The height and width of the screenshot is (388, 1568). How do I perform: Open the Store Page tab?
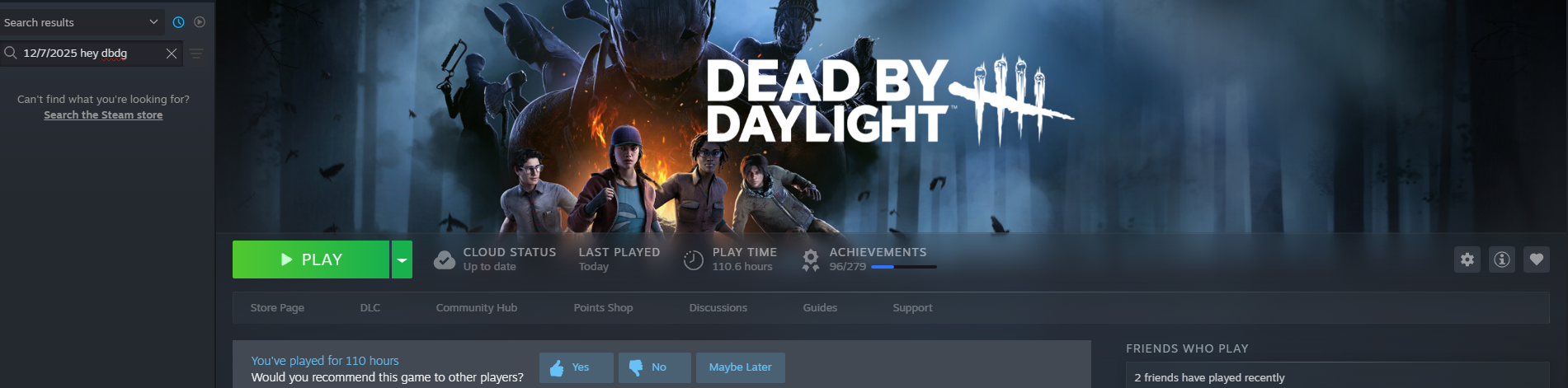pos(277,308)
